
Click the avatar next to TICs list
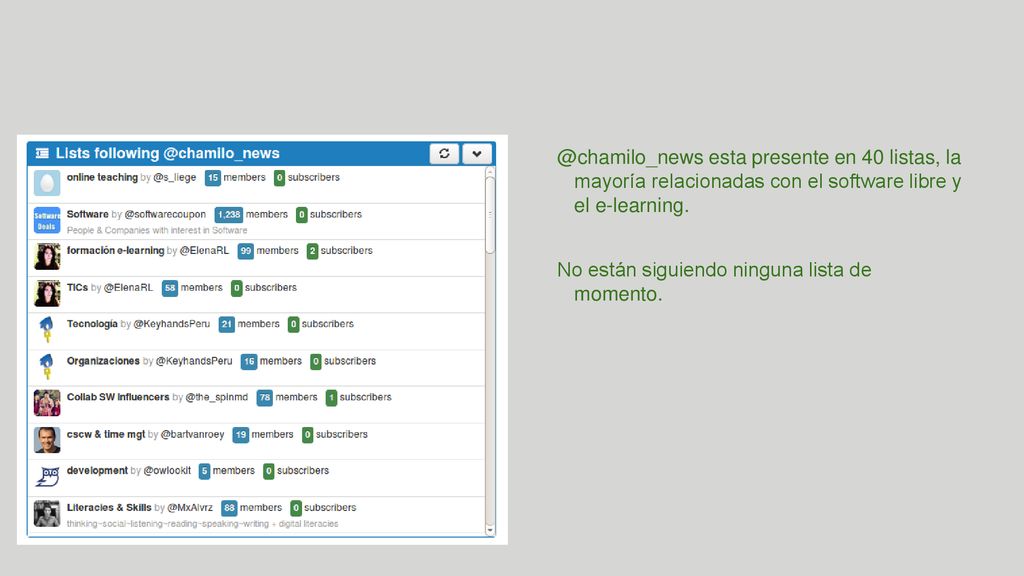click(47, 293)
